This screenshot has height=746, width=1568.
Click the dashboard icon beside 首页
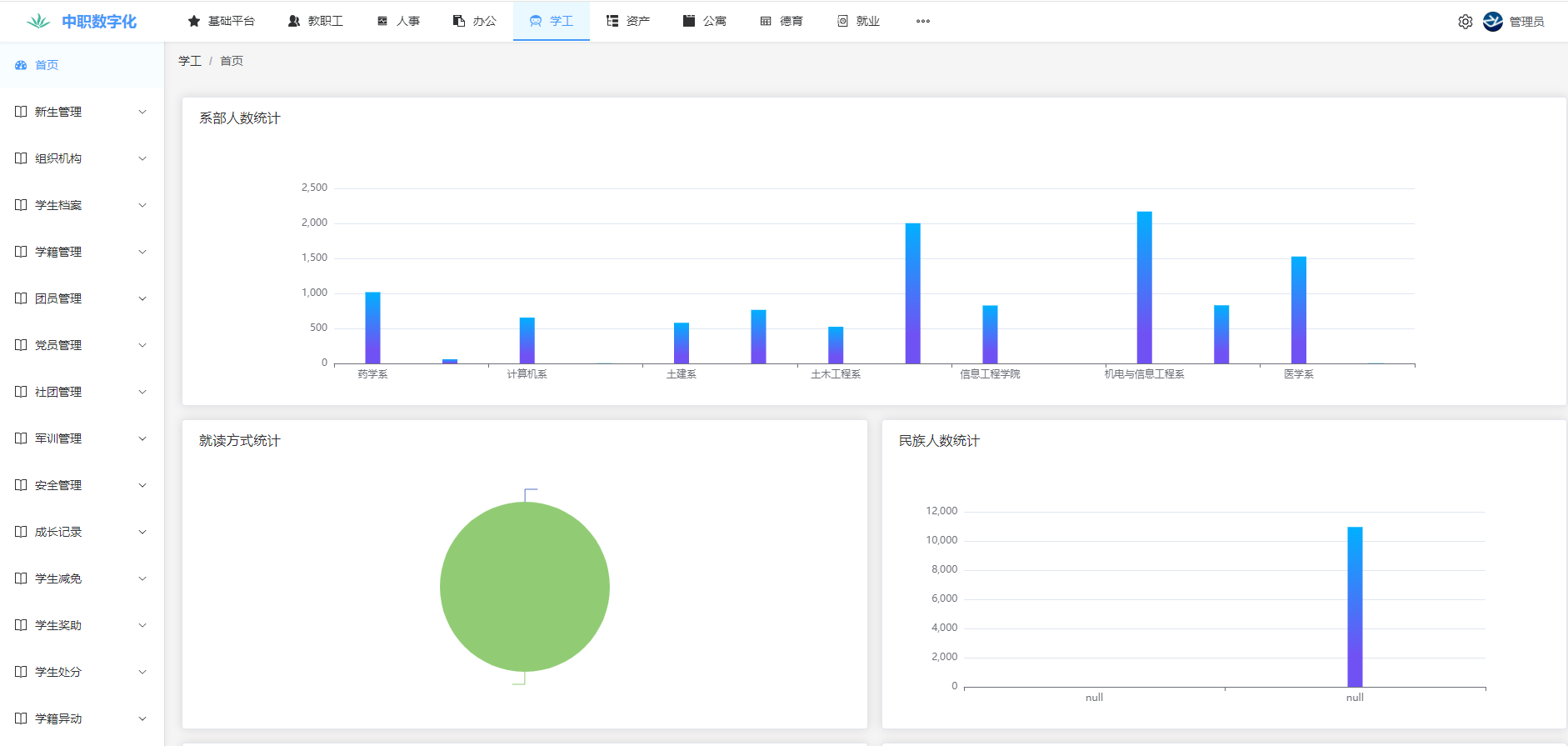click(x=21, y=65)
